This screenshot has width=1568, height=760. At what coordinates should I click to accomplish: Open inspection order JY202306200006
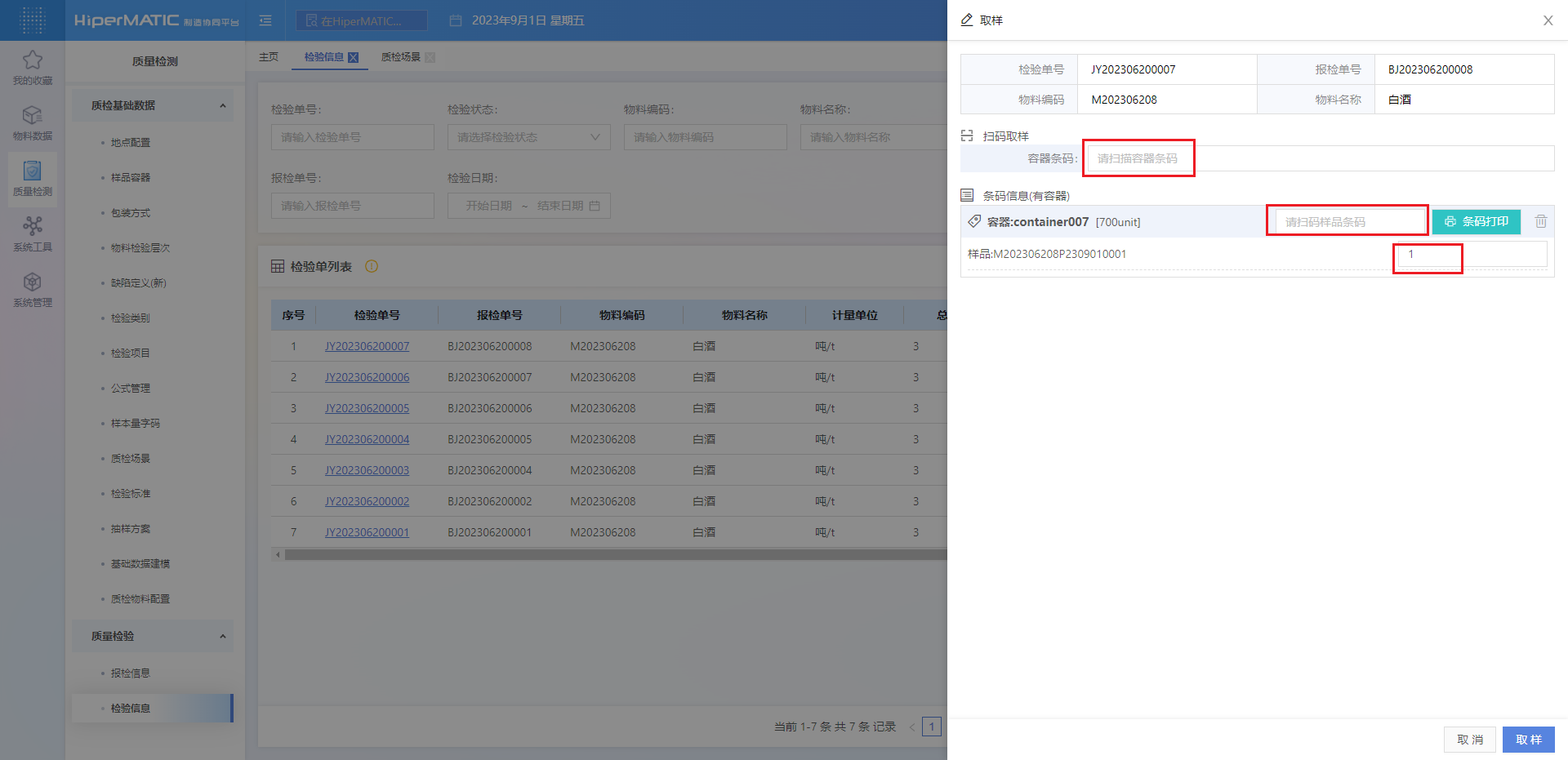[x=367, y=377]
